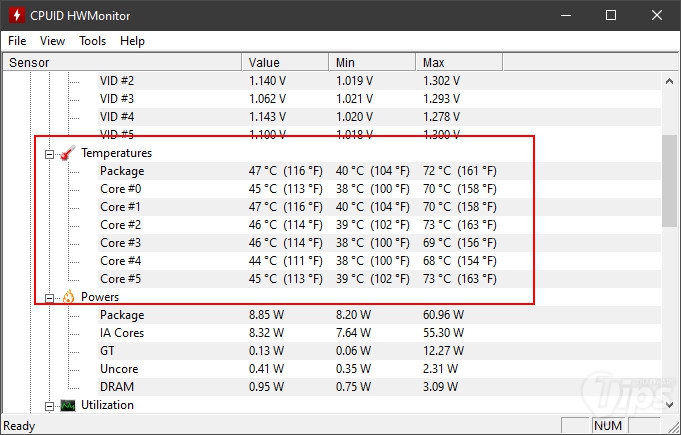Click the NUM indicator in status bar

(608, 426)
